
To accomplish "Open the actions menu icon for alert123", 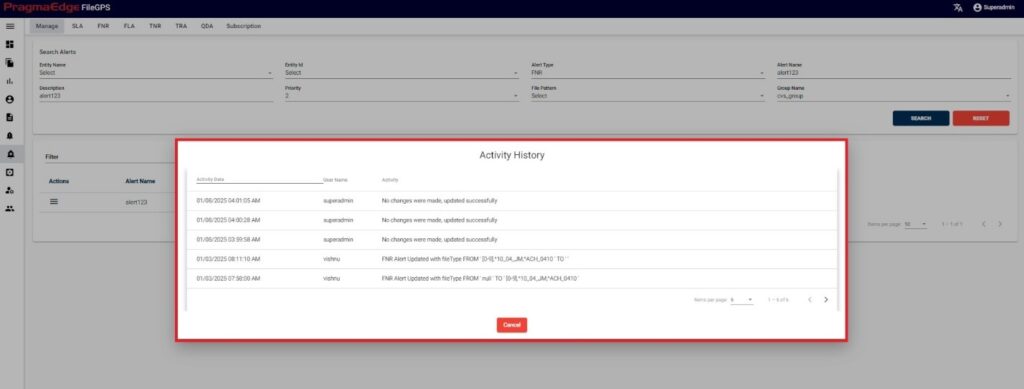I will tap(54, 202).
